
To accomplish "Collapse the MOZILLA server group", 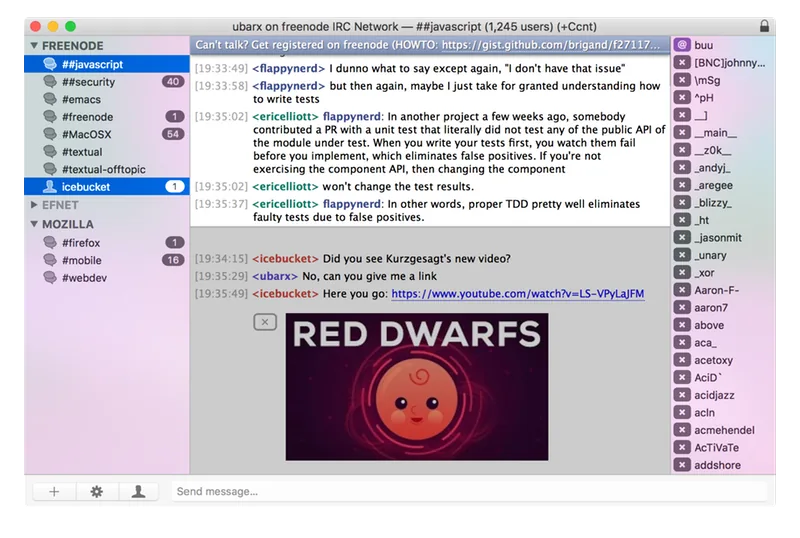I will (x=34, y=224).
